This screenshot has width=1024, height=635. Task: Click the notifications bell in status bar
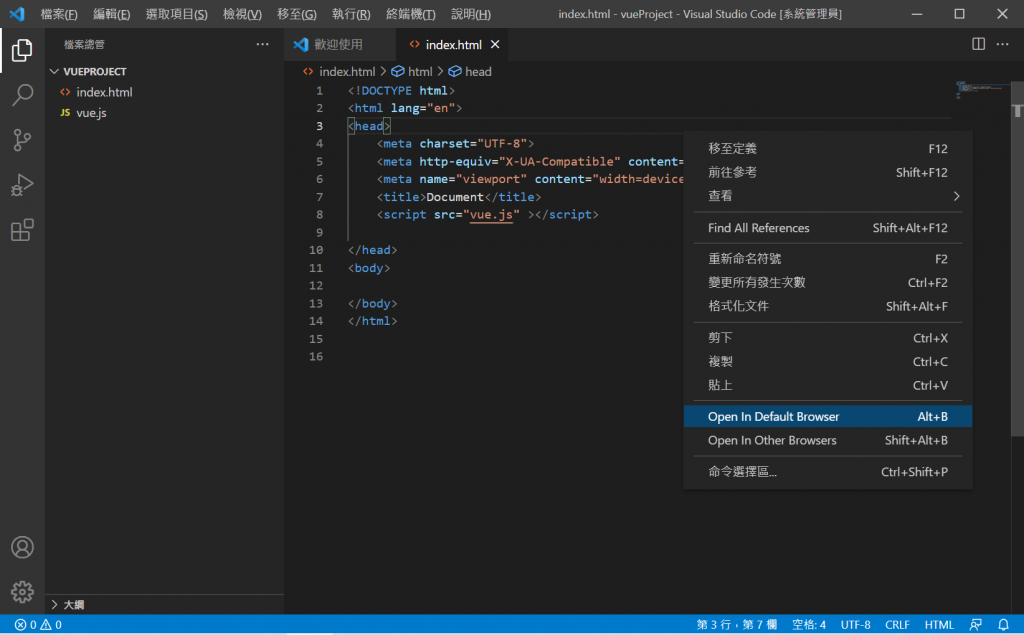[1003, 625]
